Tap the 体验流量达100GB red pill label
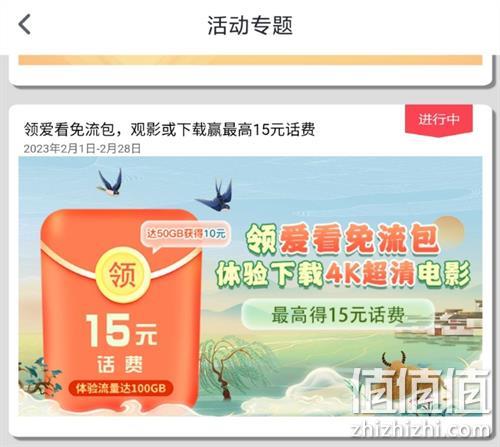The height and width of the screenshot is (447, 500). pyautogui.click(x=121, y=388)
